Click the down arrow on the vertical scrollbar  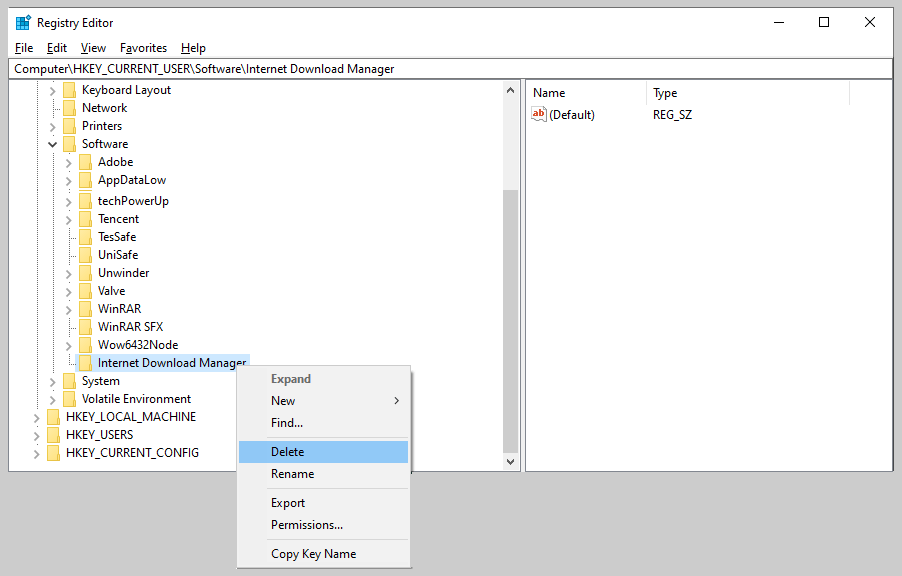511,461
